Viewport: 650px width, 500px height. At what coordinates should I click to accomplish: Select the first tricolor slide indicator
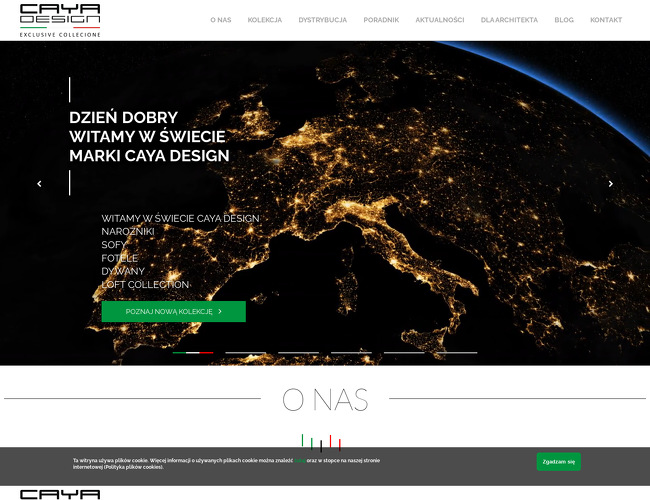(x=193, y=352)
